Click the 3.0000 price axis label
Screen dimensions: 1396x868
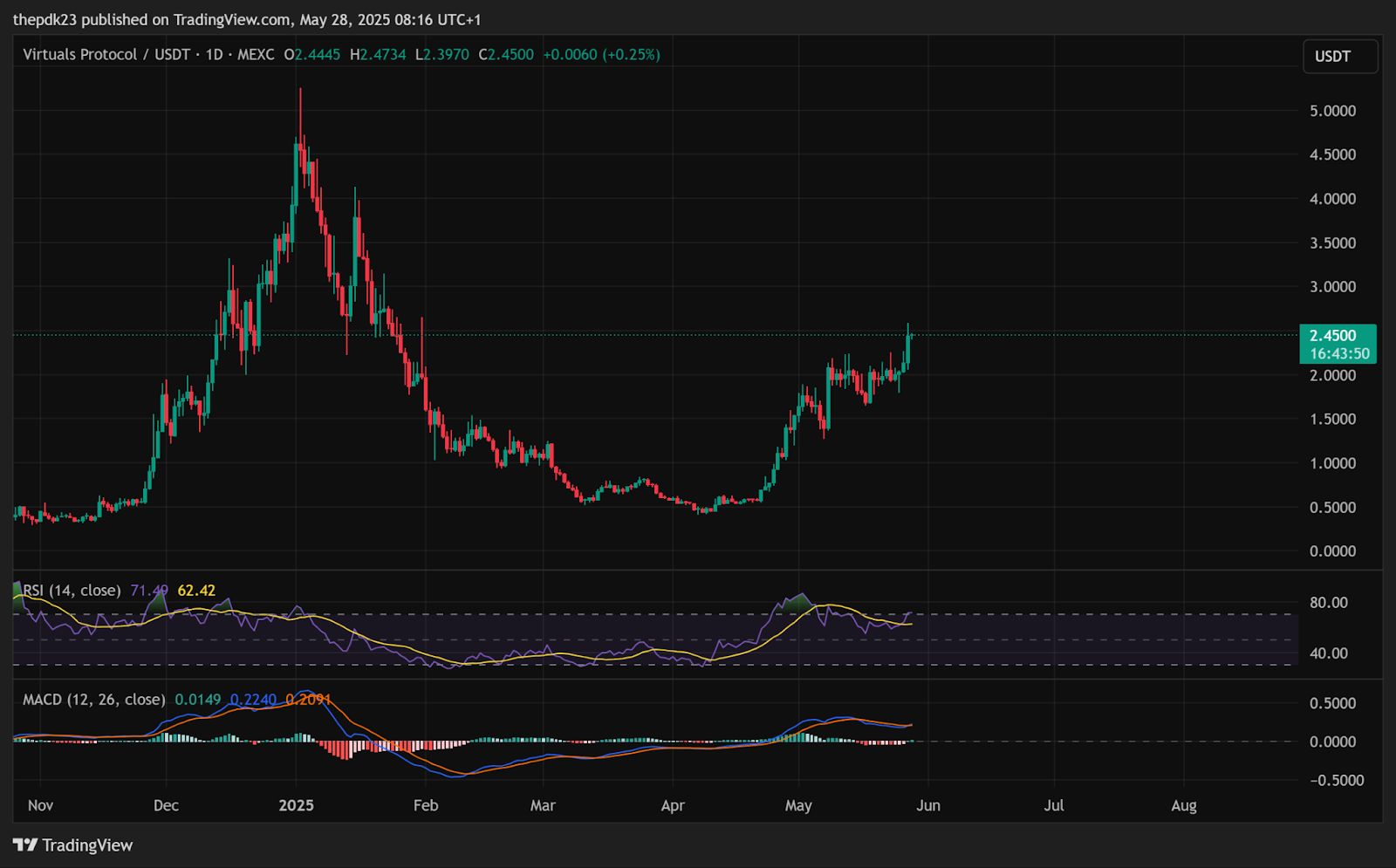click(x=1332, y=287)
